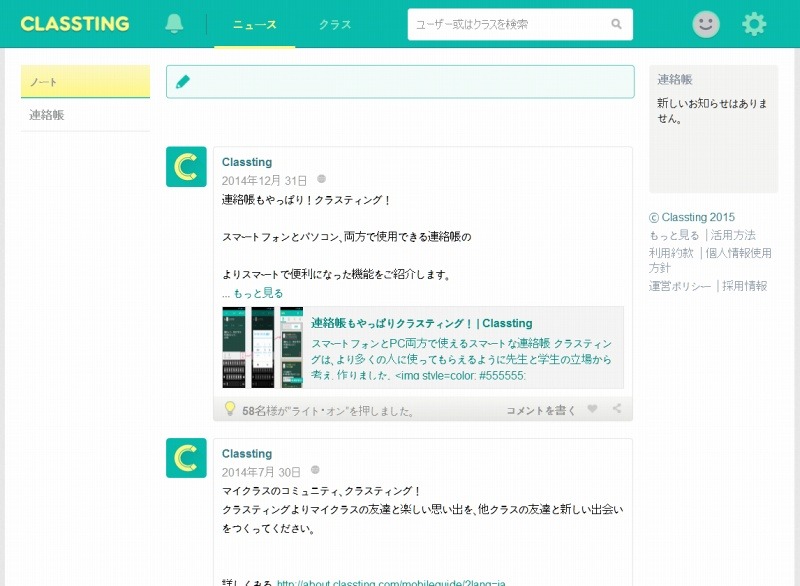Open link preview title 連絡帳もやっぱりクラスティング

421,323
